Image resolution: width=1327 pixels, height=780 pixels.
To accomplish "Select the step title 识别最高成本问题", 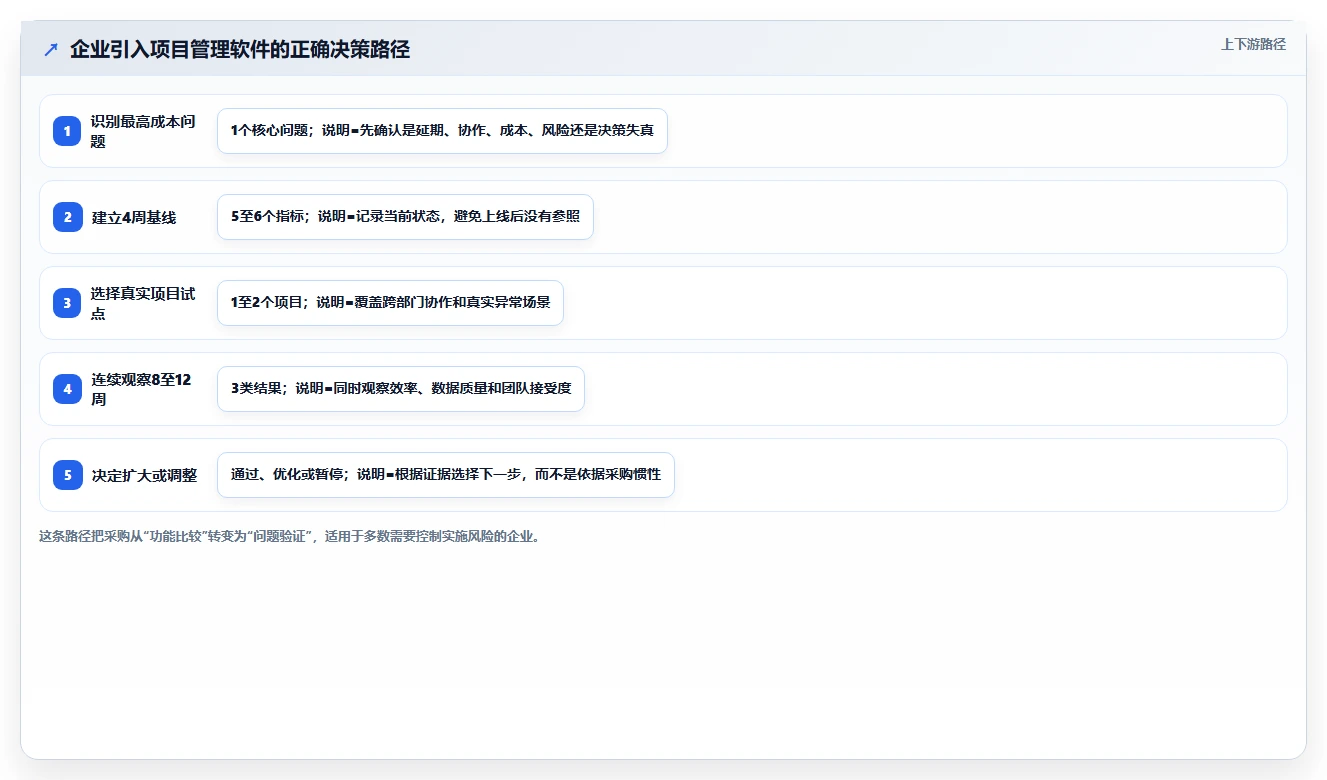I will [143, 131].
